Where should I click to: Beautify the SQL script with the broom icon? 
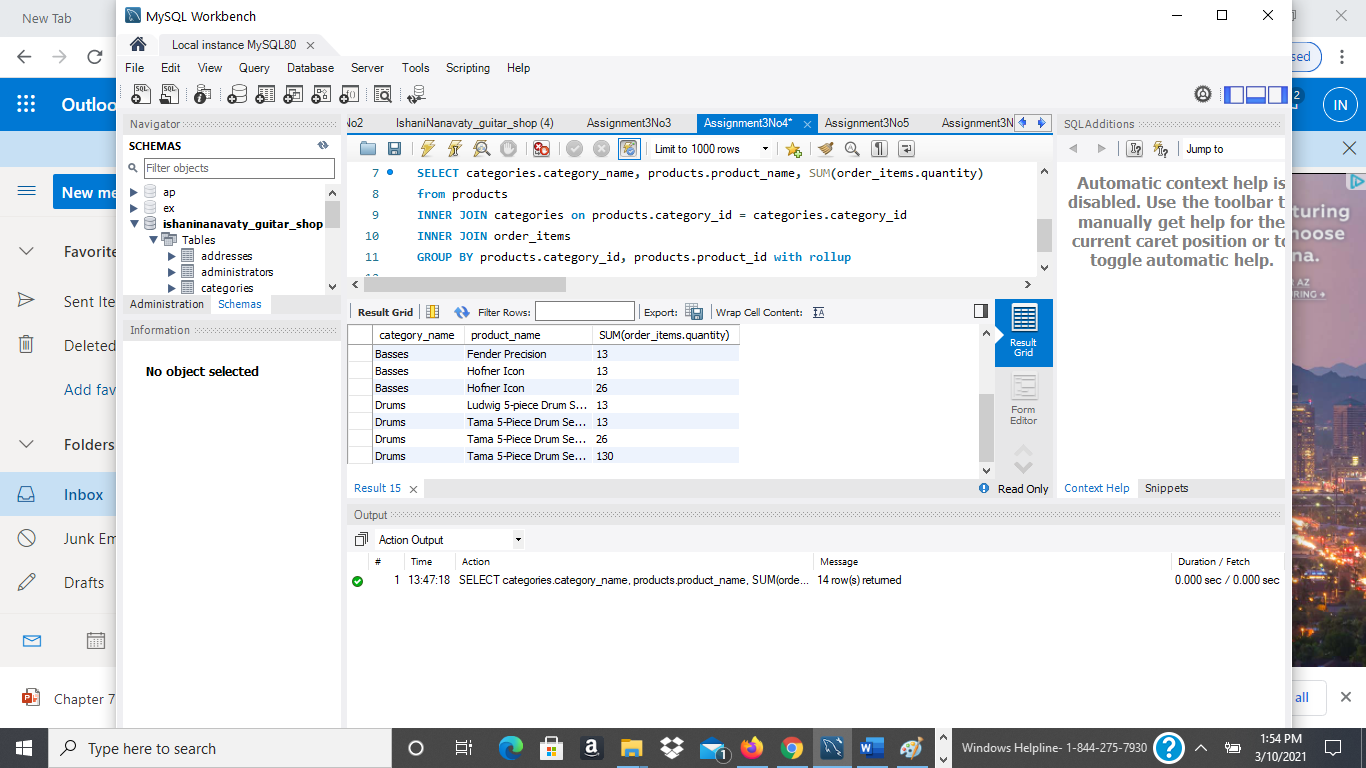point(824,148)
